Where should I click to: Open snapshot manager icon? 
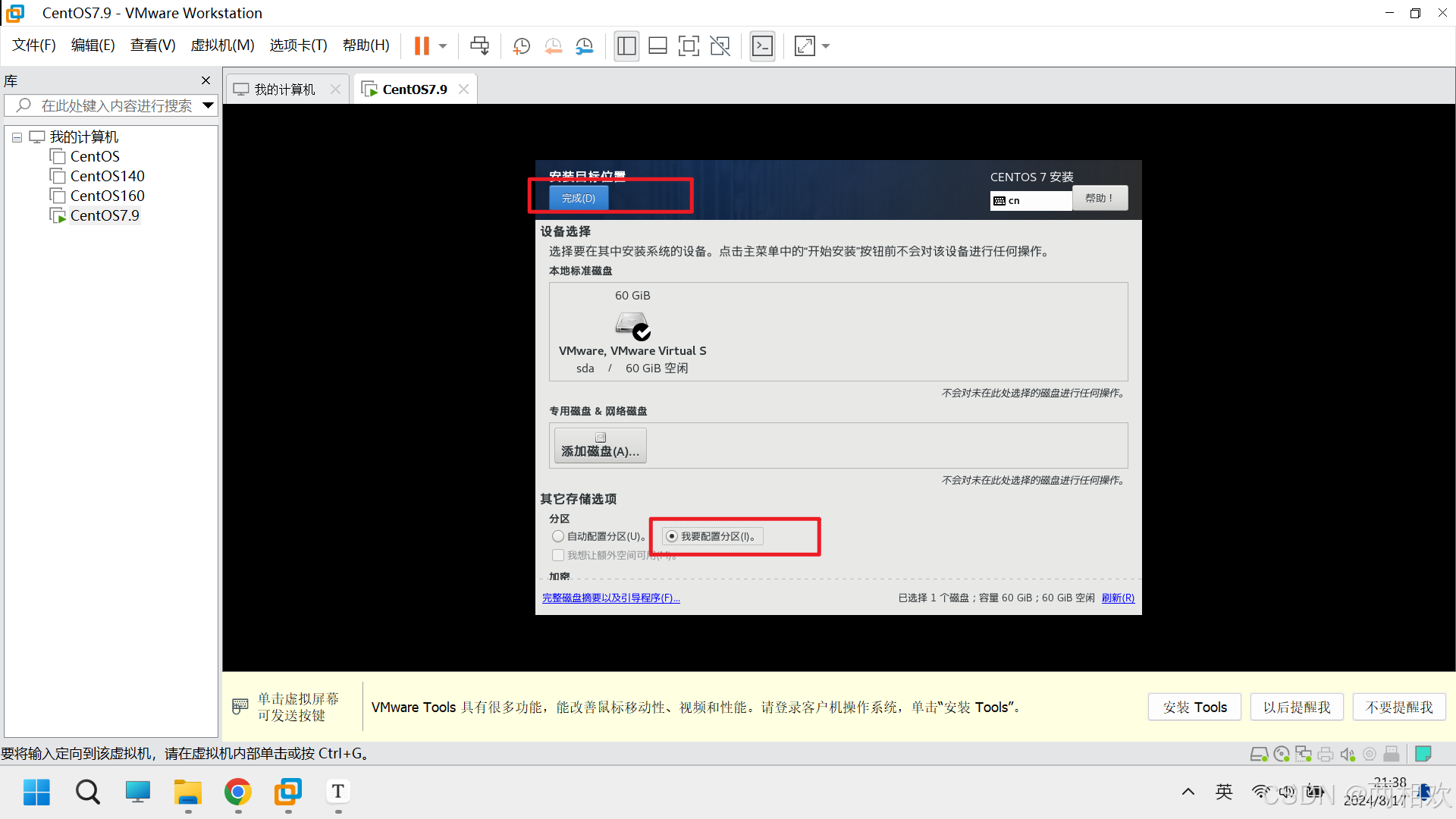coord(584,46)
